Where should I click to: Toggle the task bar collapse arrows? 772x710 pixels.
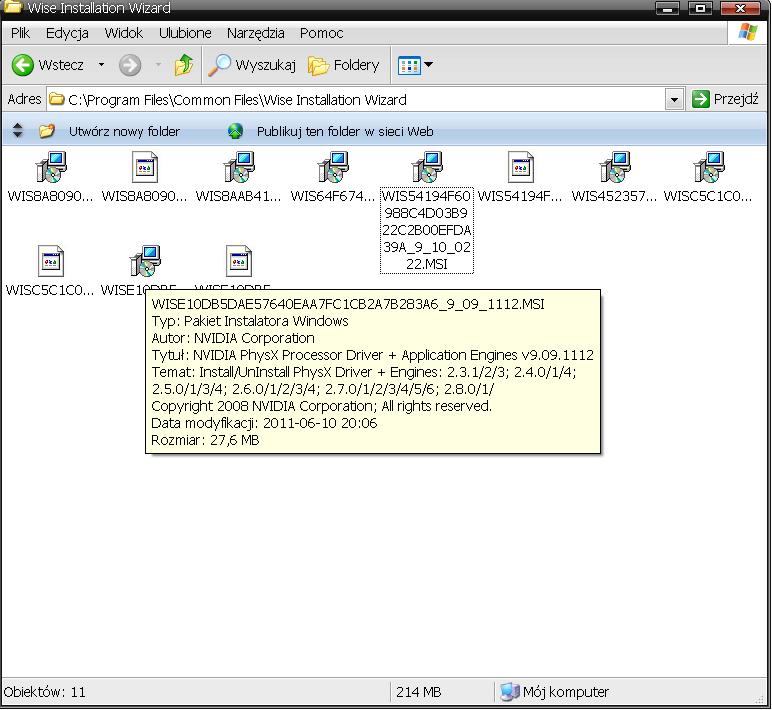(x=18, y=130)
